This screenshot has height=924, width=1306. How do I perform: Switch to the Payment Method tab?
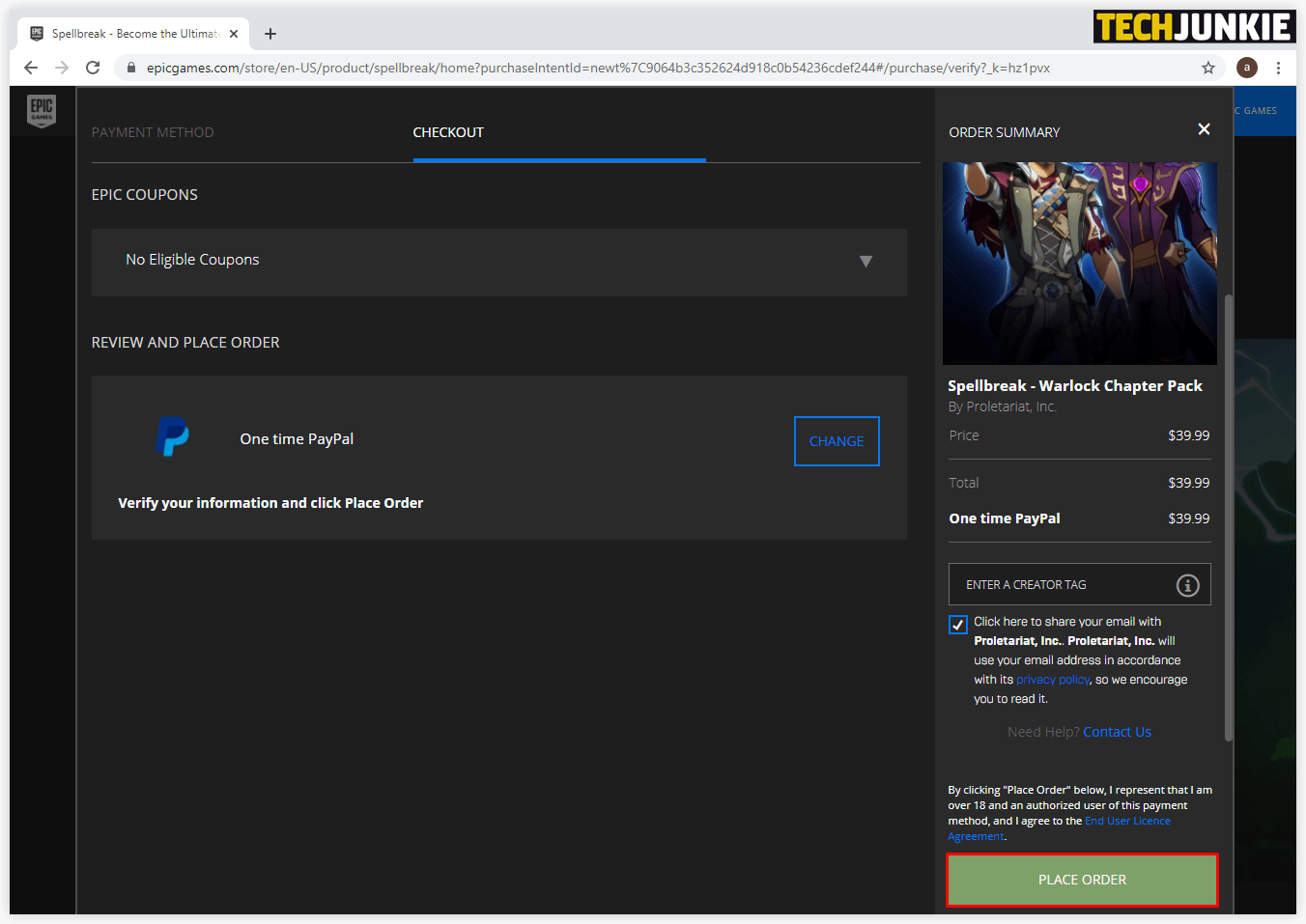[x=153, y=132]
